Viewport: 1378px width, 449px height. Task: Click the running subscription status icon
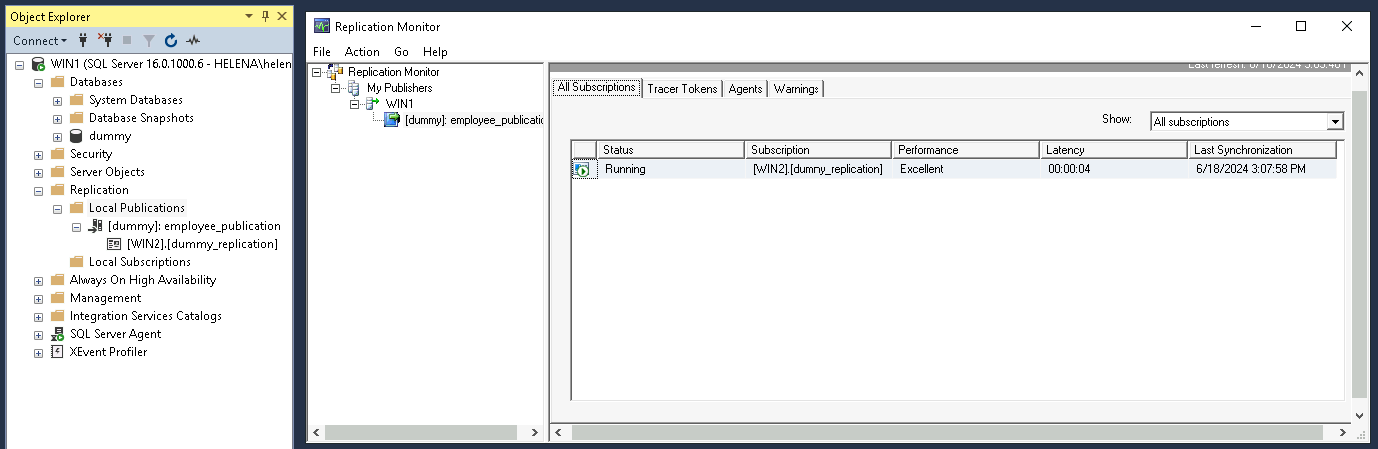click(x=583, y=170)
